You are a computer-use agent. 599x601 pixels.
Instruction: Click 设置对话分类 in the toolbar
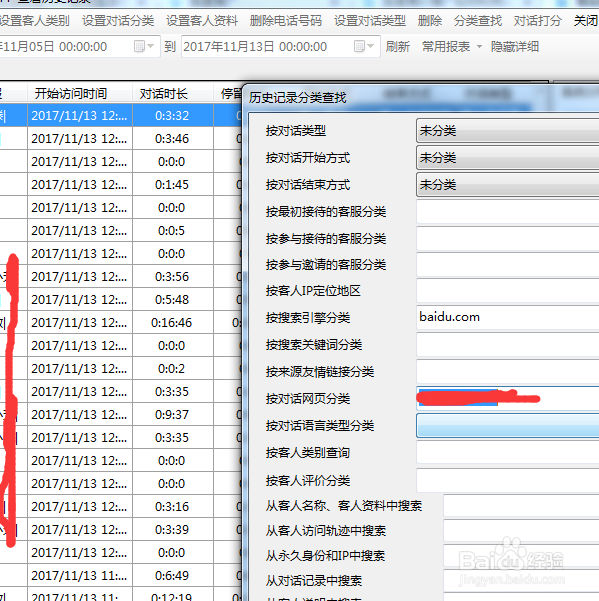coord(118,21)
